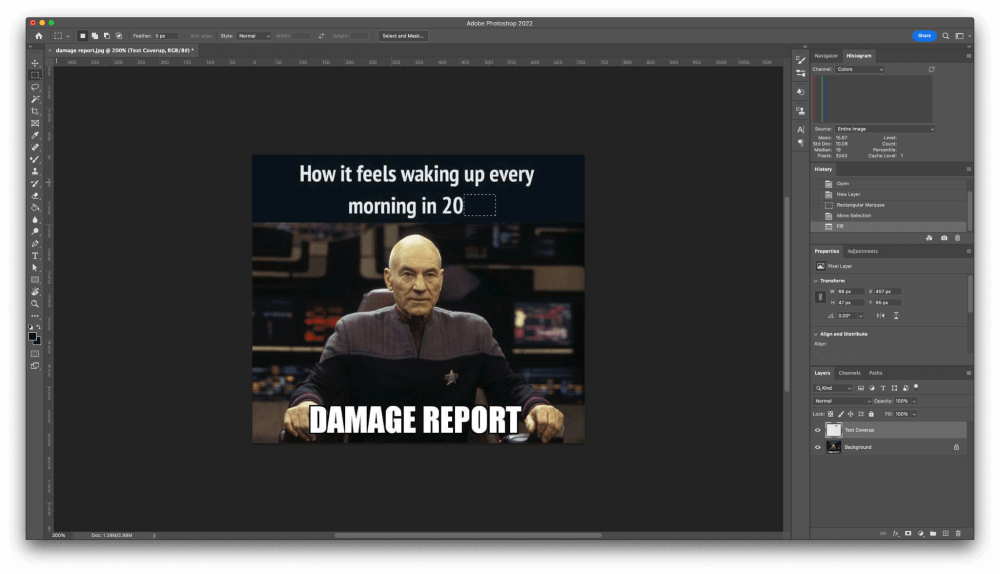1000x574 pixels.
Task: Click the Select and Mask button
Action: click(x=403, y=36)
